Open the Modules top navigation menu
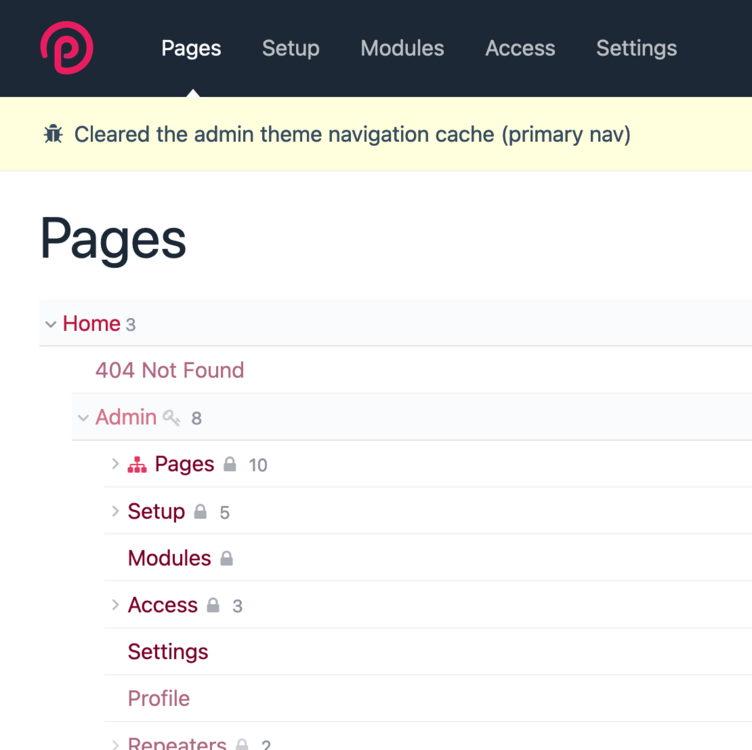This screenshot has height=750, width=752. pos(402,48)
